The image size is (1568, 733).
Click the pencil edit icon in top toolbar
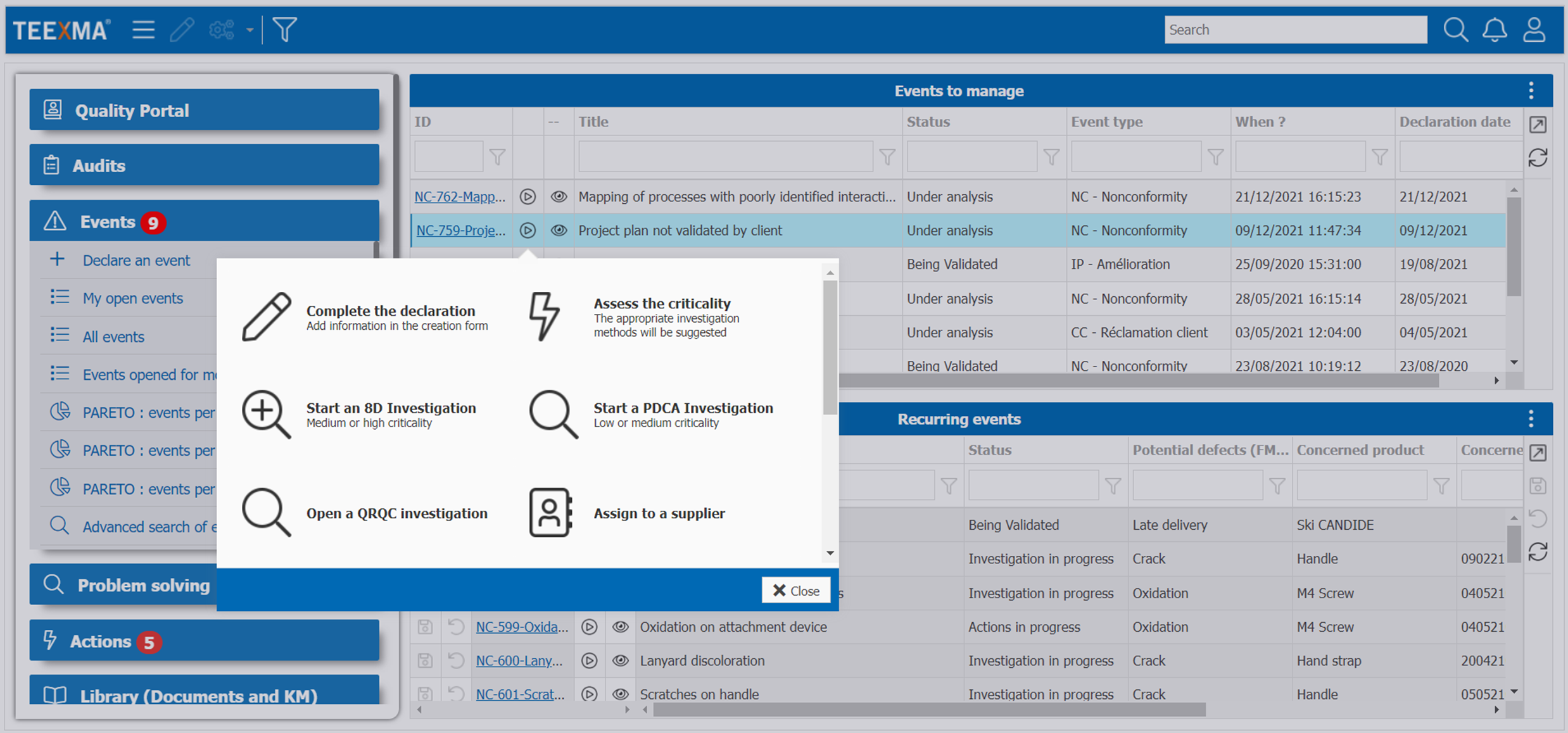tap(182, 29)
